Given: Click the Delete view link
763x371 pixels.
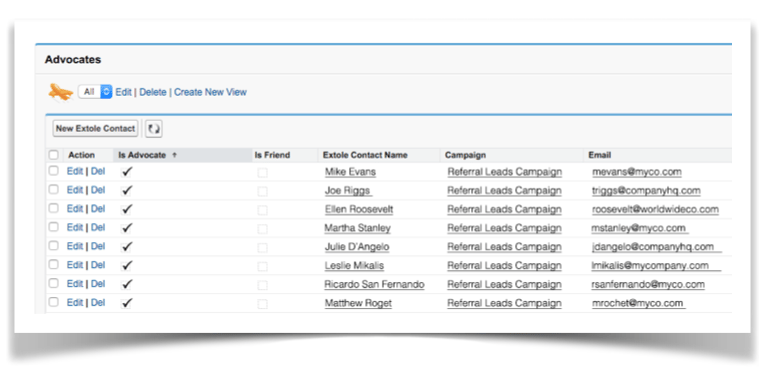Looking at the screenshot, I should click(x=153, y=92).
